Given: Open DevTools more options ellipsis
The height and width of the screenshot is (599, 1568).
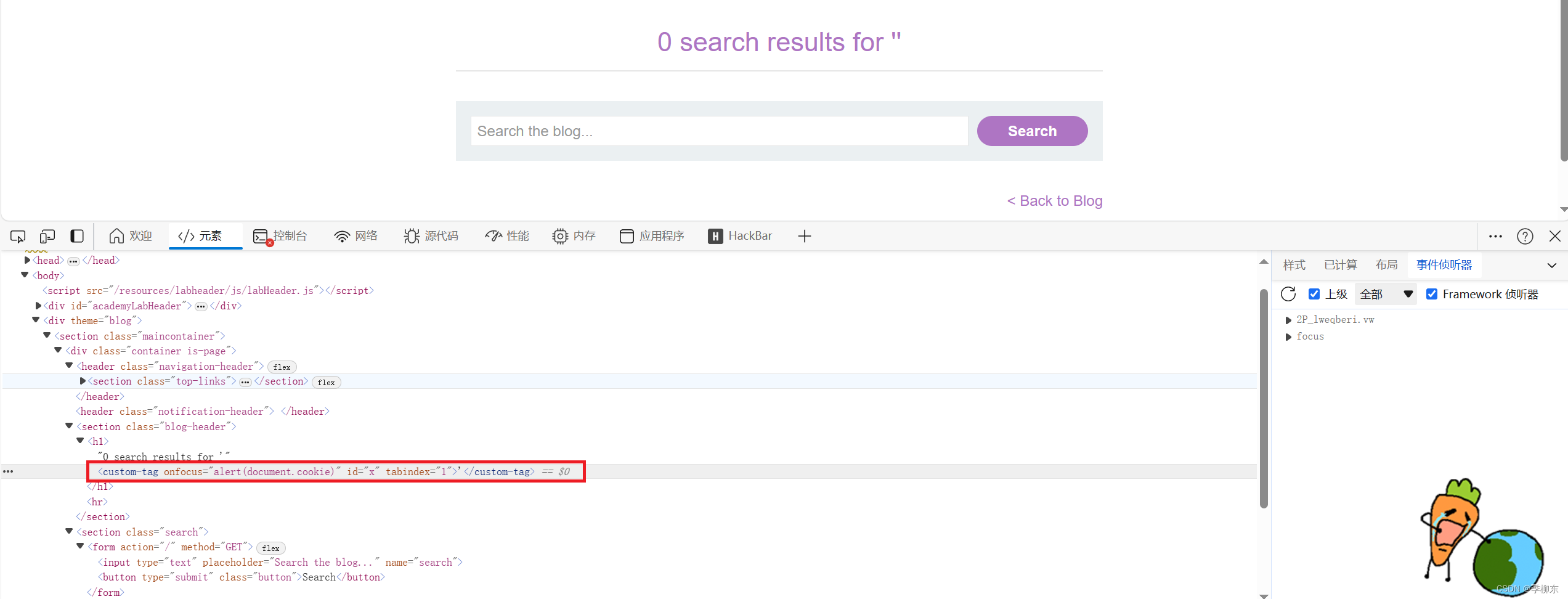Looking at the screenshot, I should click(x=1495, y=236).
